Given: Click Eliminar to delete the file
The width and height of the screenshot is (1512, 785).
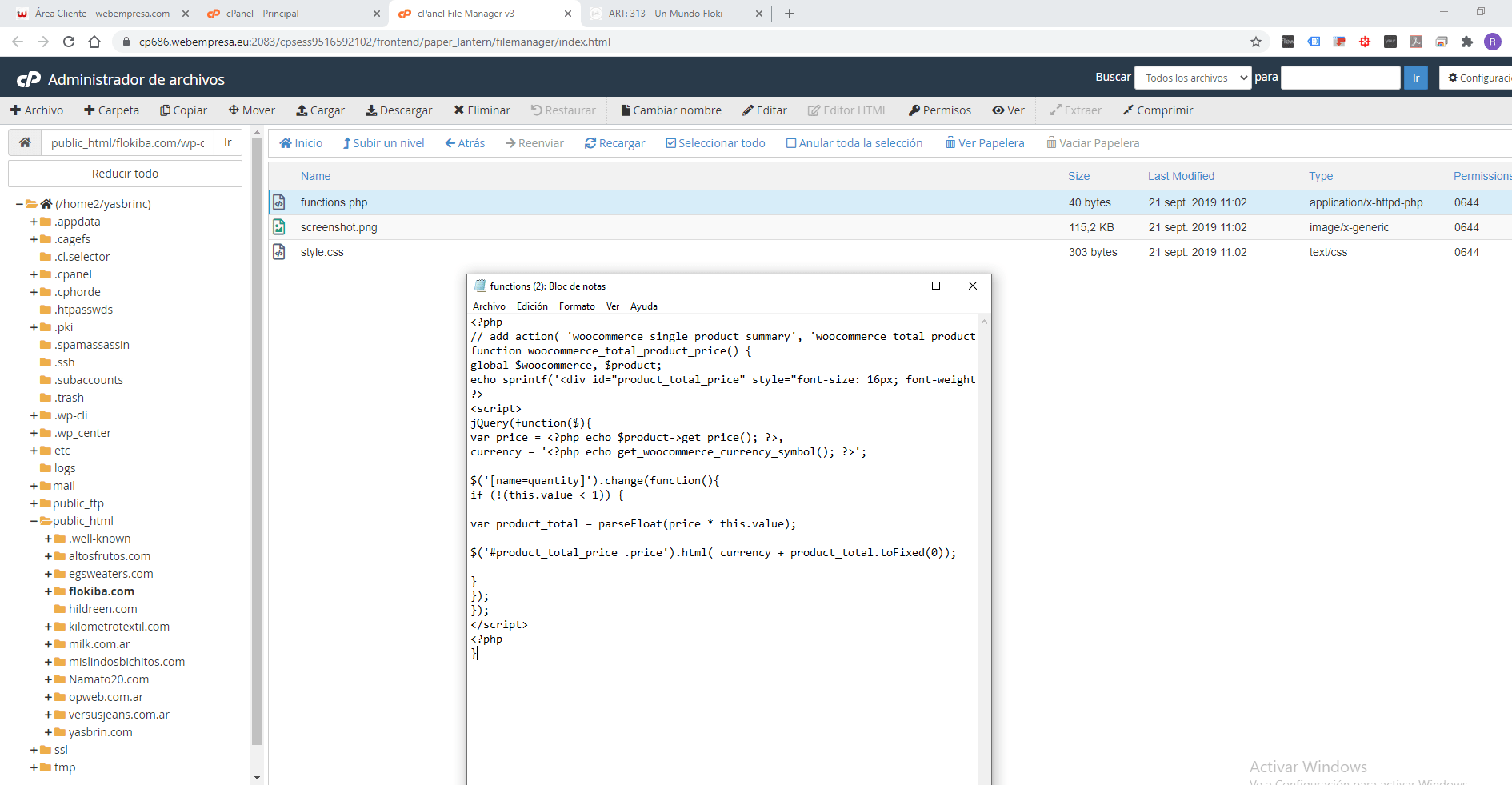Looking at the screenshot, I should tap(482, 110).
